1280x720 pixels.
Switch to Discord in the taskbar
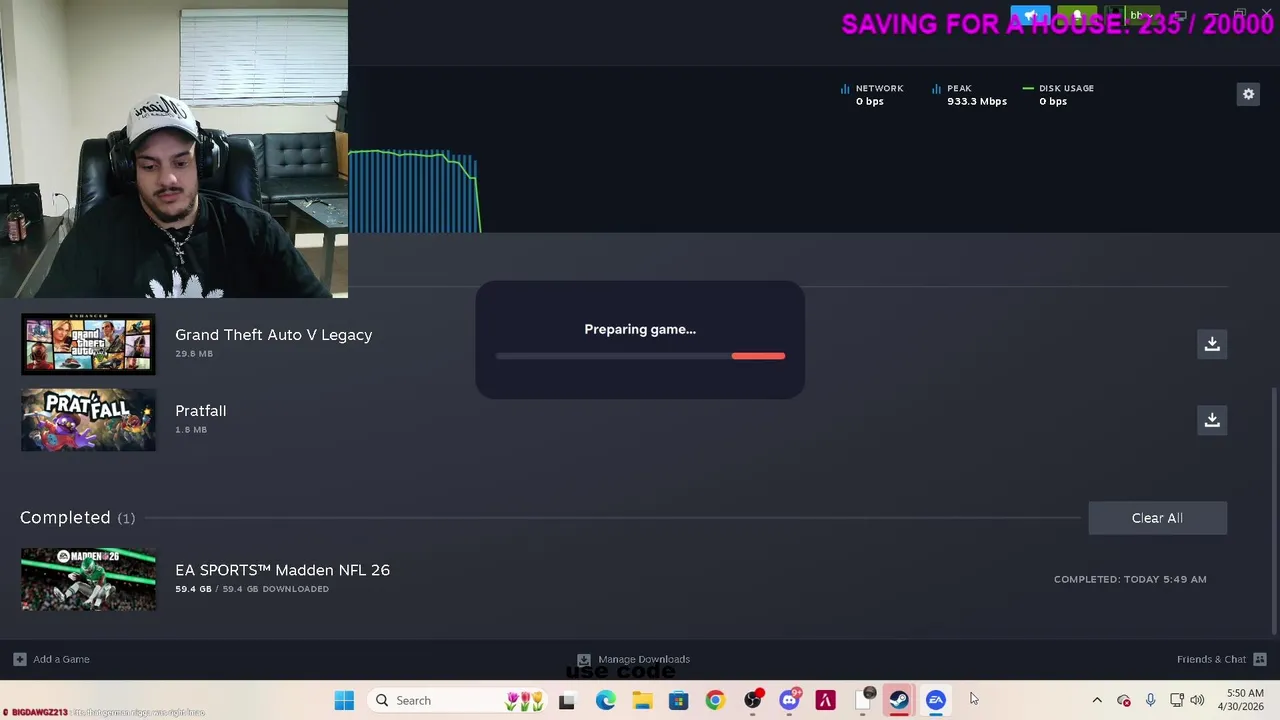click(789, 701)
